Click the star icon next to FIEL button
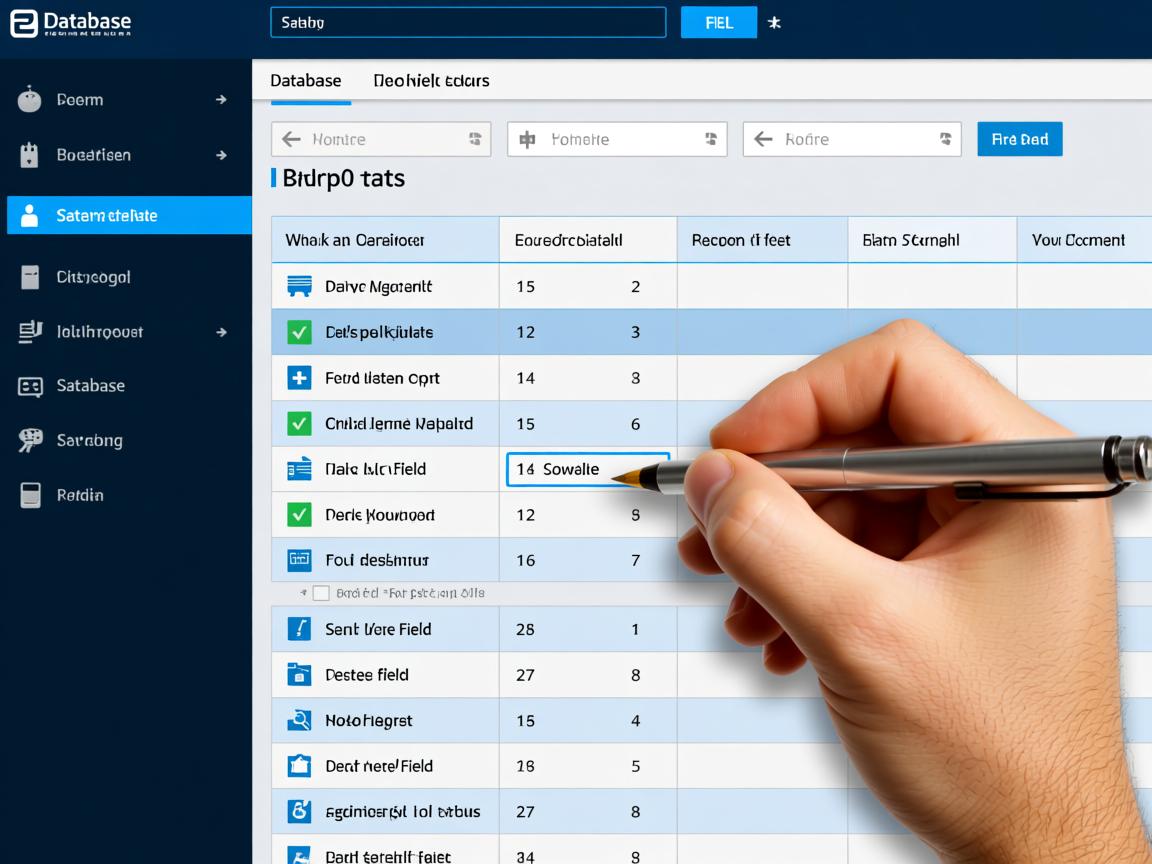The height and width of the screenshot is (864, 1152). [774, 23]
